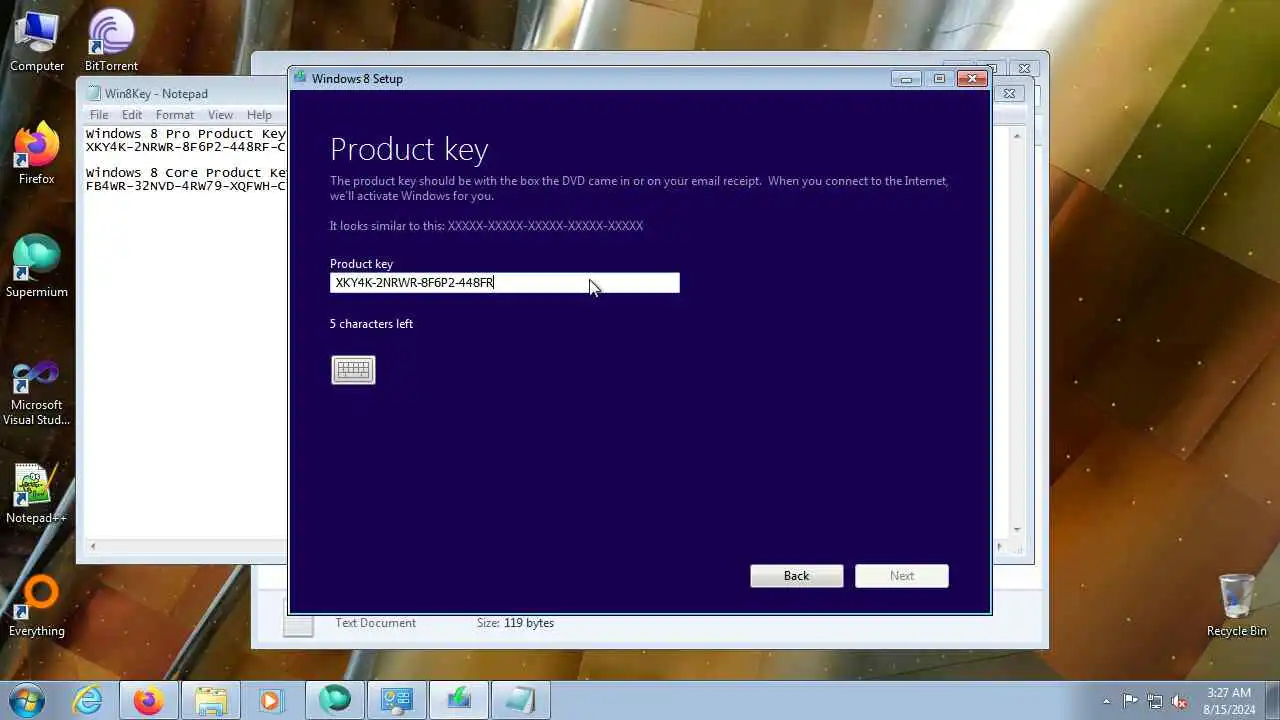Click the Product key input field
The width and height of the screenshot is (1280, 720).
[504, 283]
